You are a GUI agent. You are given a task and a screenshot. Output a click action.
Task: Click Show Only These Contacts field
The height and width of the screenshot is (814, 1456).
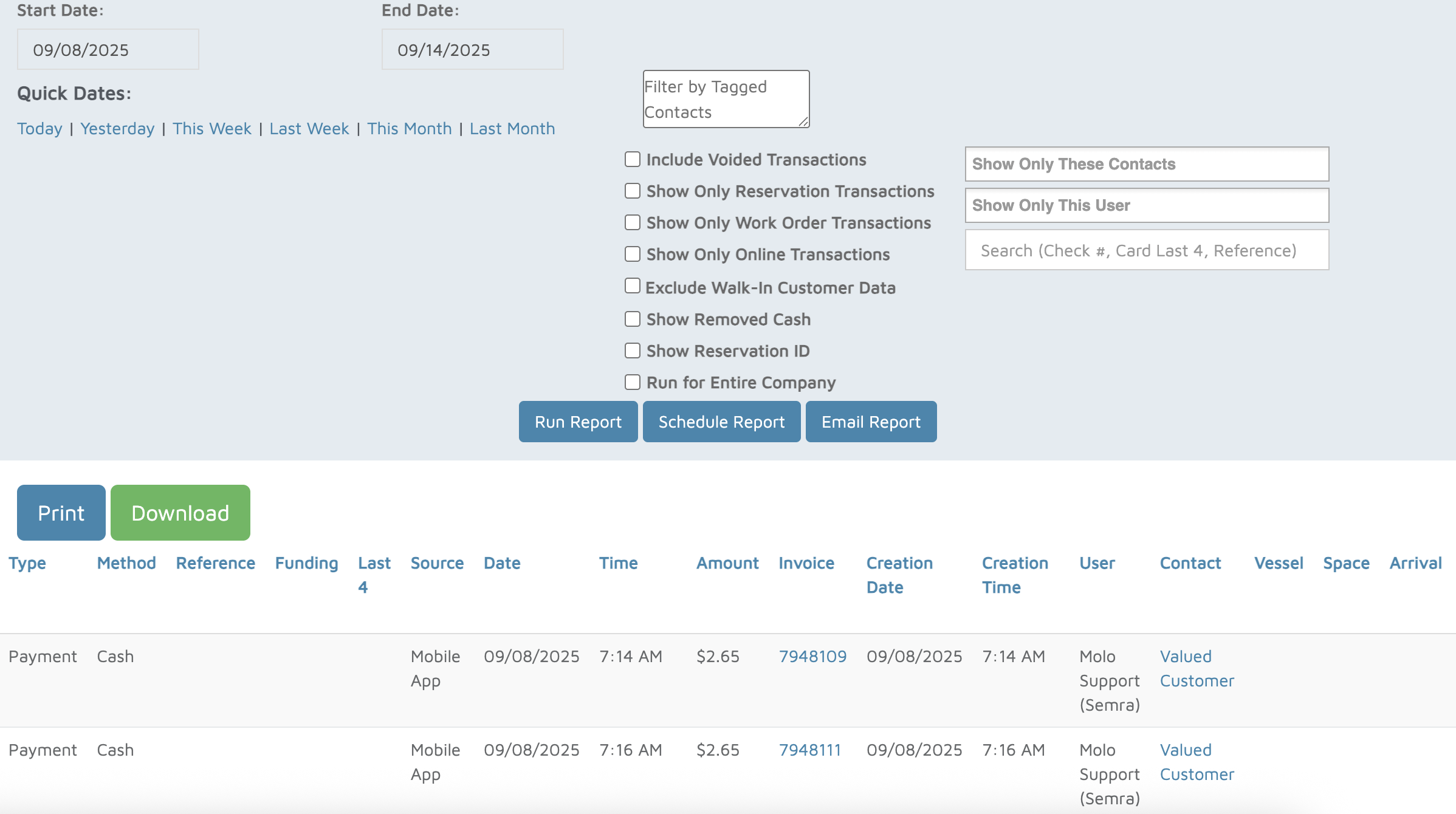[x=1146, y=164]
